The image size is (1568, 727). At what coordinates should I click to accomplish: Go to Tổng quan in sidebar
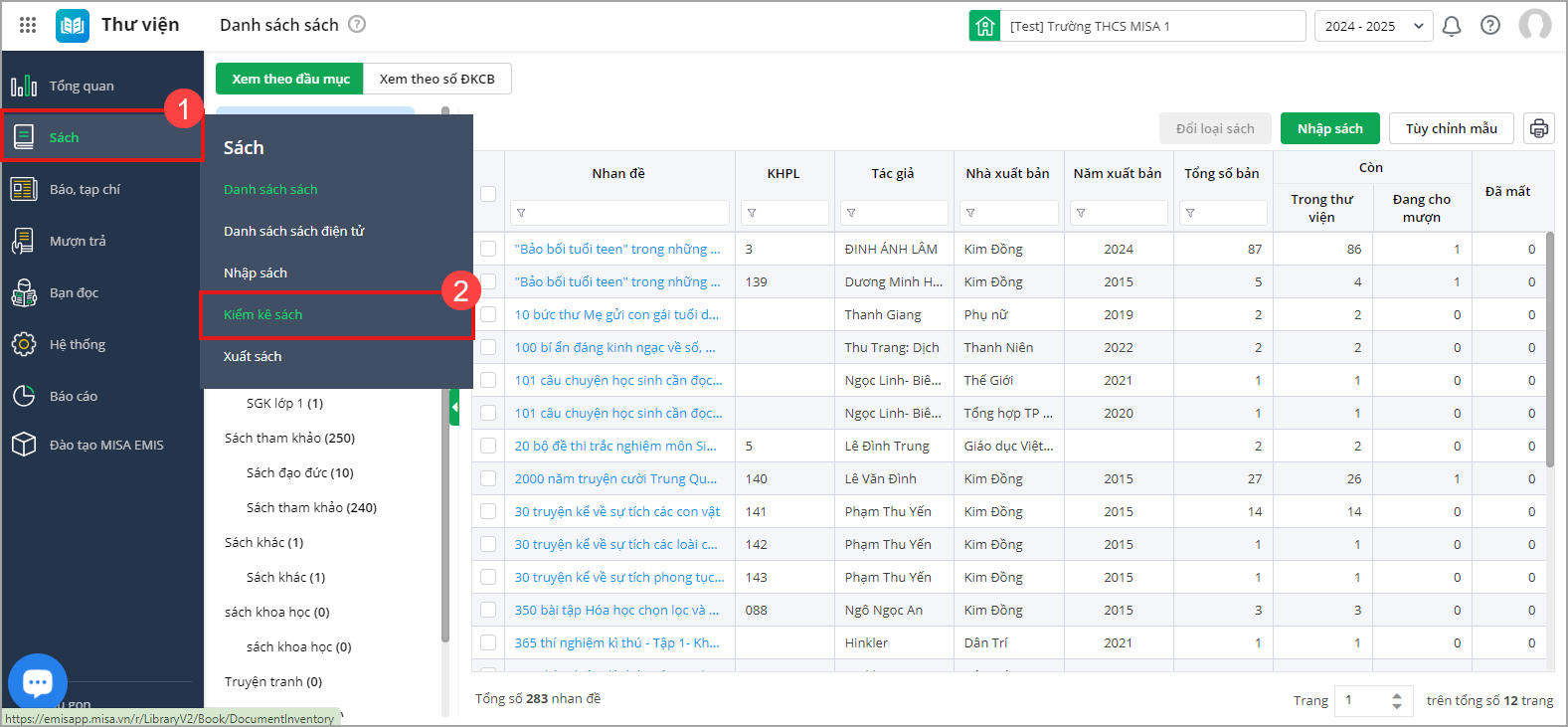102,86
